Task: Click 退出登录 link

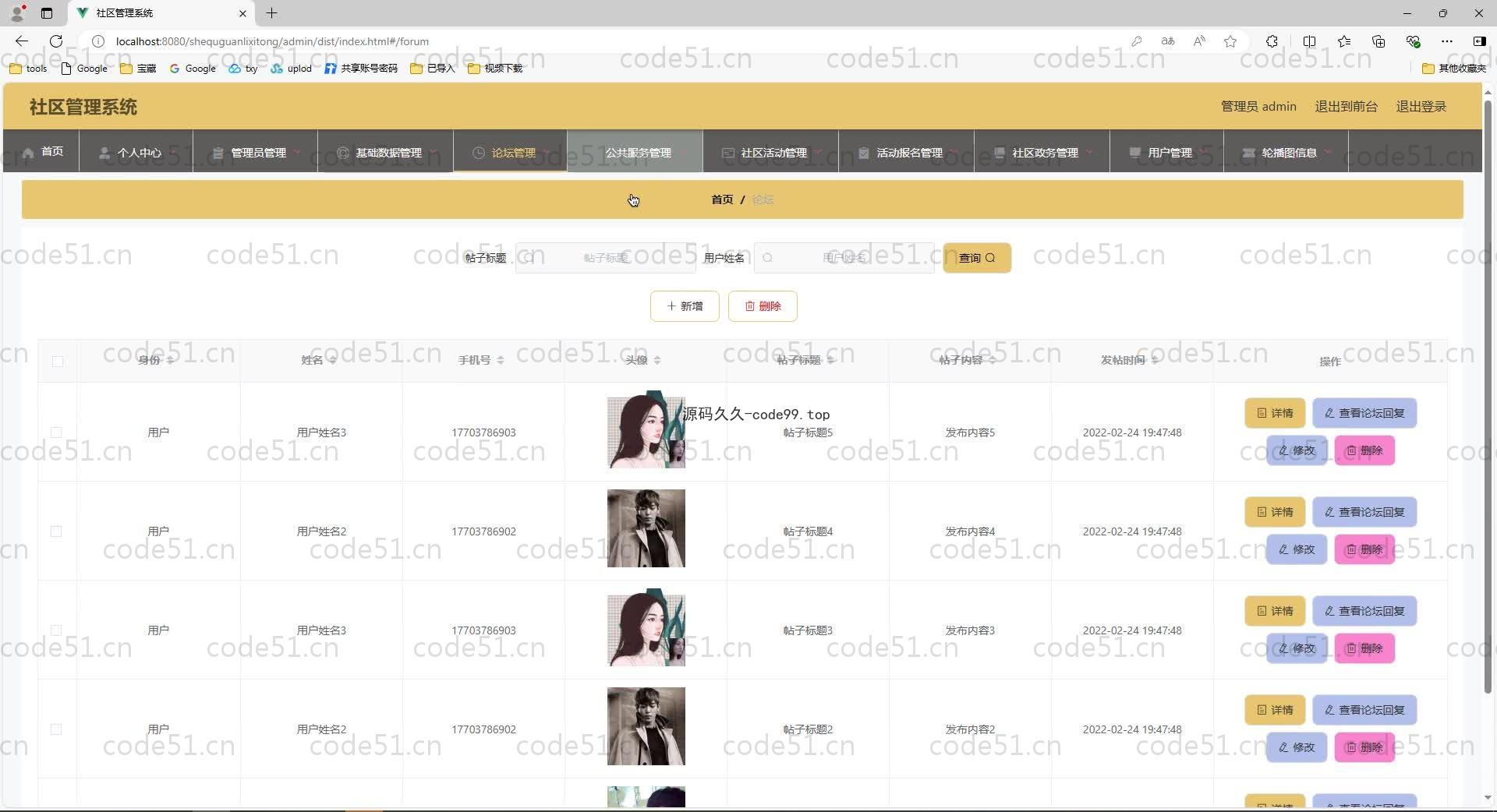Action: tap(1421, 107)
